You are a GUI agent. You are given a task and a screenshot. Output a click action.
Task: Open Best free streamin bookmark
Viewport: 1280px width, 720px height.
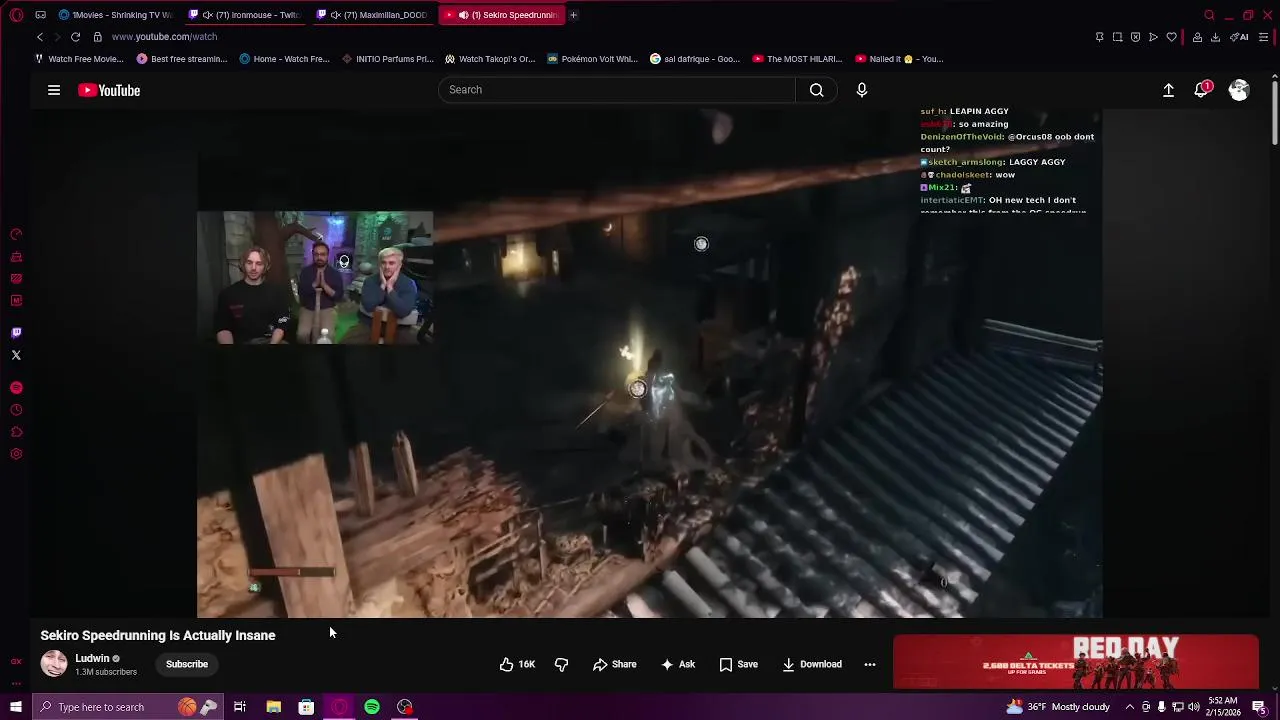click(182, 59)
